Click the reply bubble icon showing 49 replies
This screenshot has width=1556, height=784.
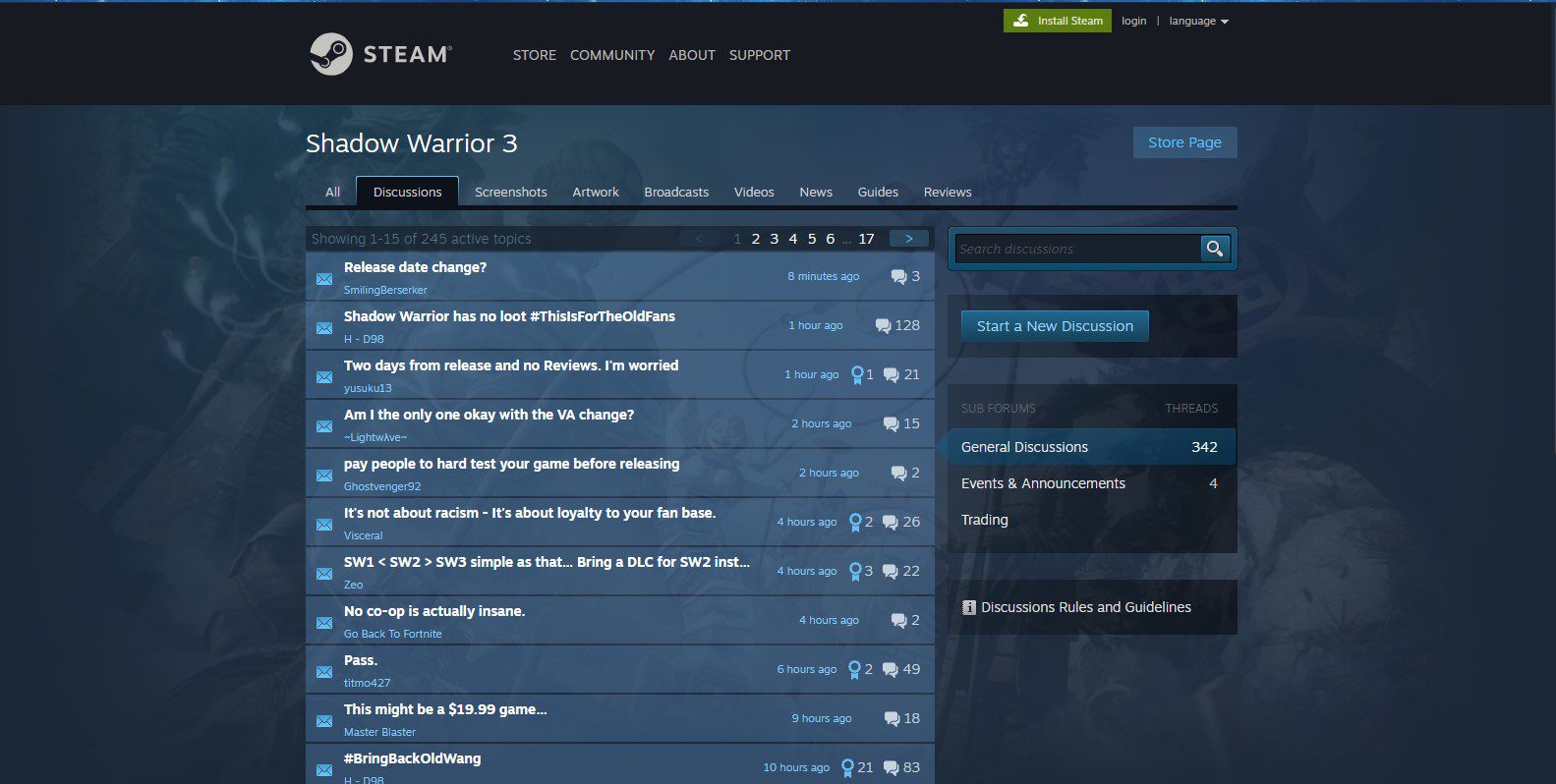[x=891, y=670]
